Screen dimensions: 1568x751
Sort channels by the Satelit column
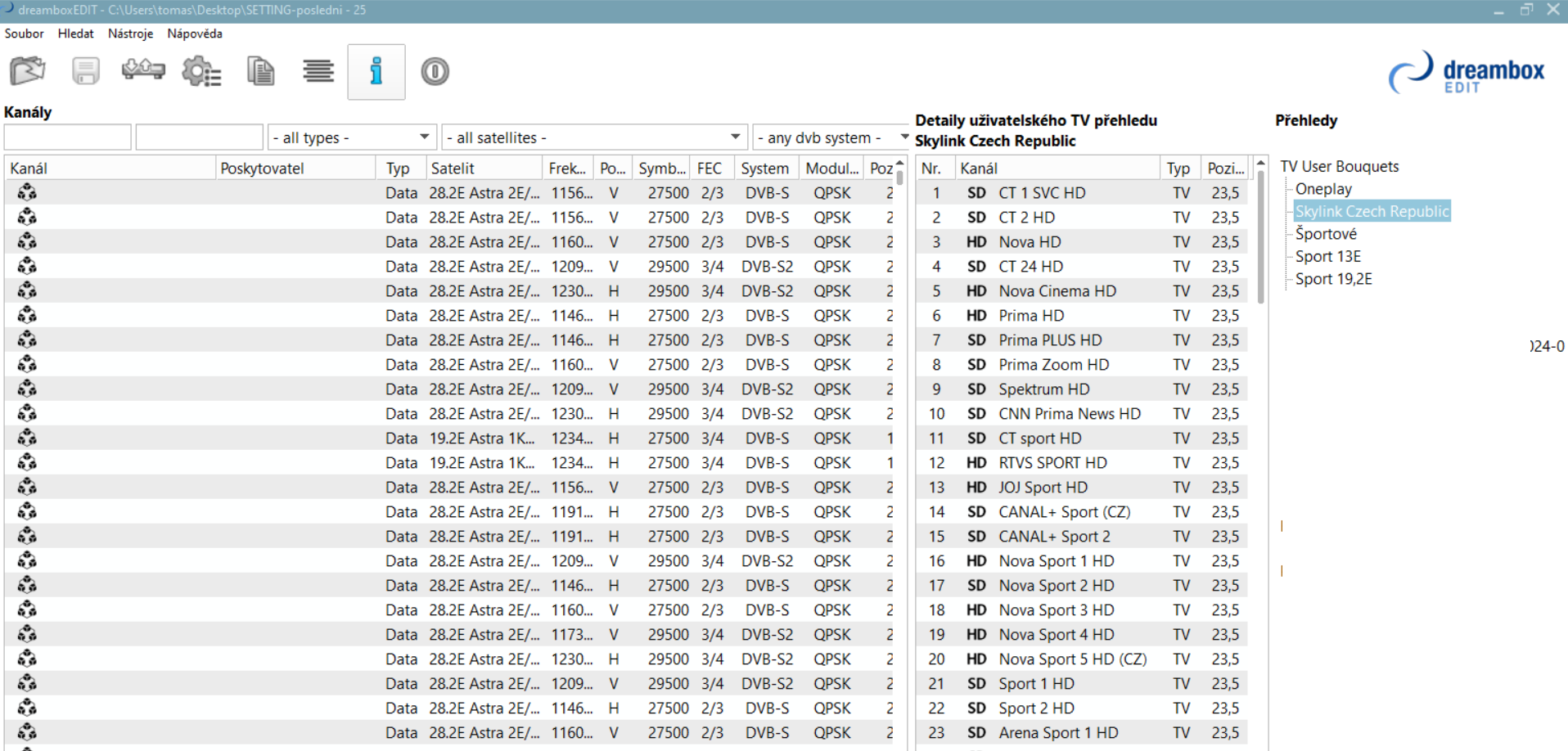tap(484, 168)
